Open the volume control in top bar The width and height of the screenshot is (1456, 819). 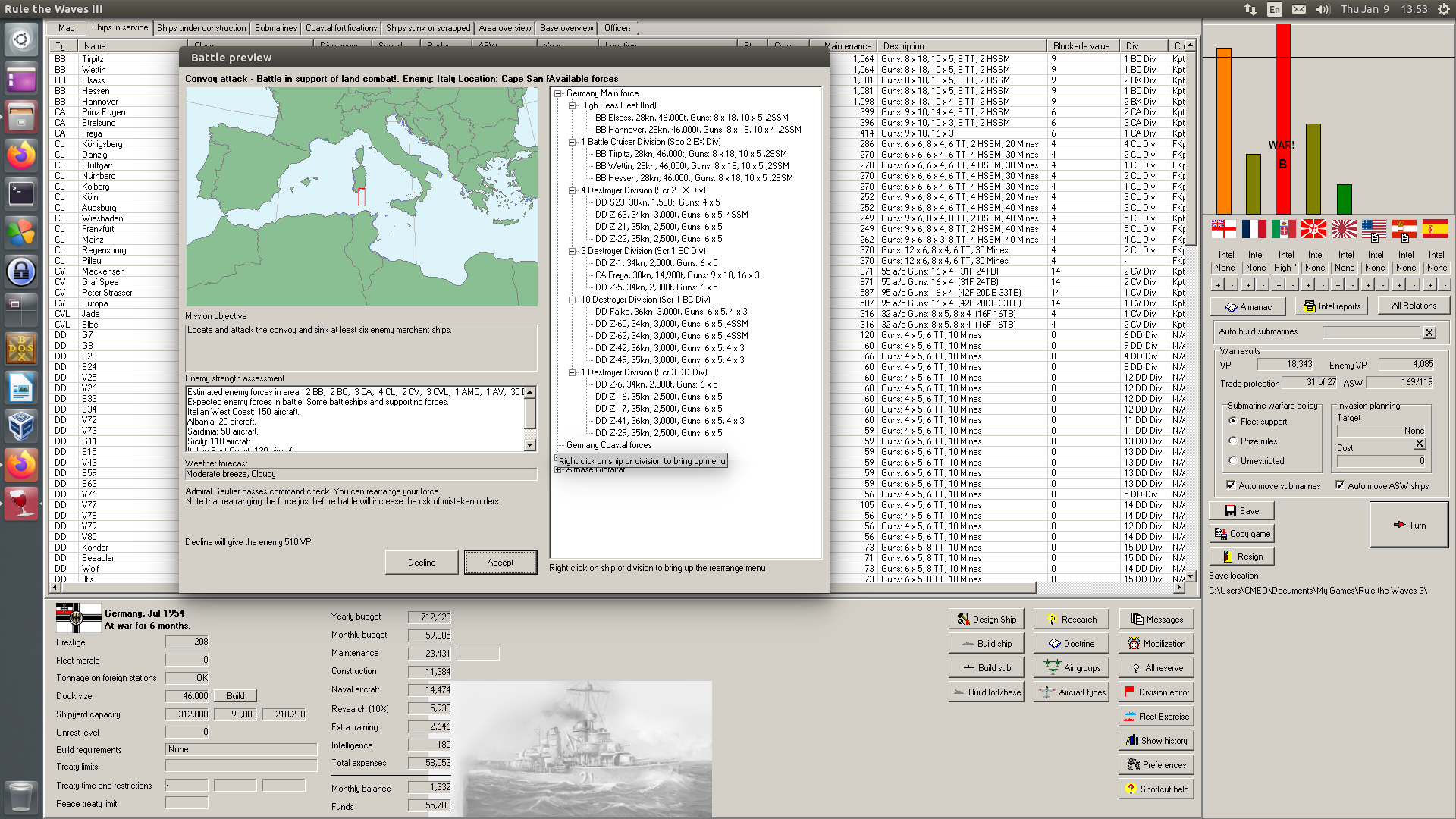point(1323,9)
